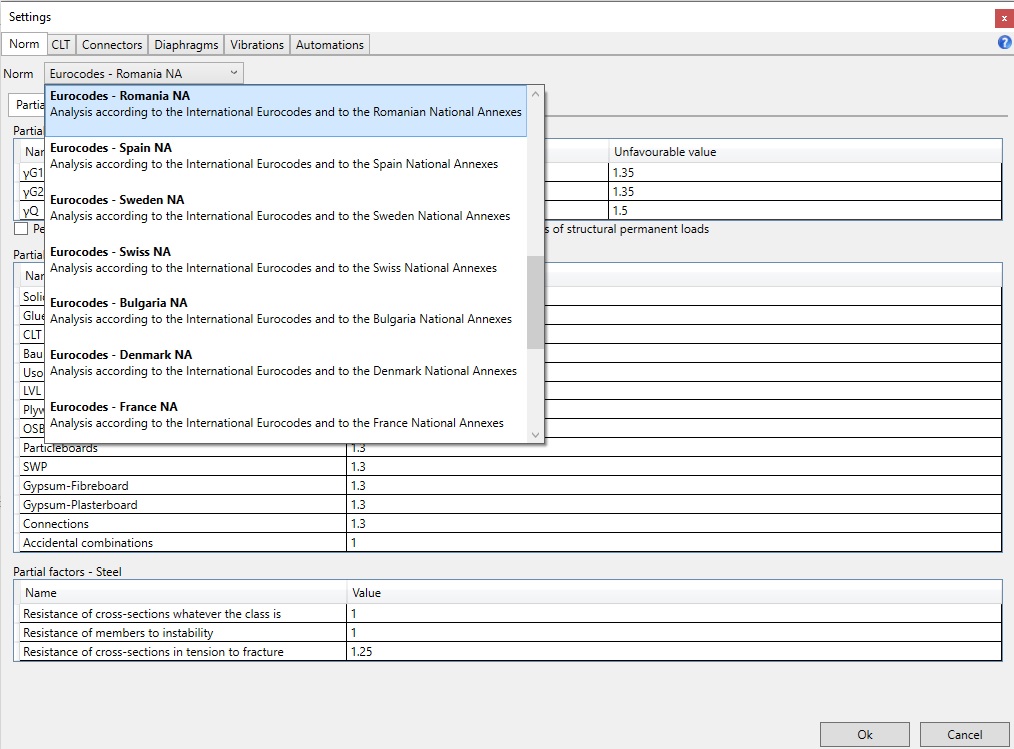Open the Diaphragms tab
This screenshot has height=749, width=1014.
(x=186, y=45)
